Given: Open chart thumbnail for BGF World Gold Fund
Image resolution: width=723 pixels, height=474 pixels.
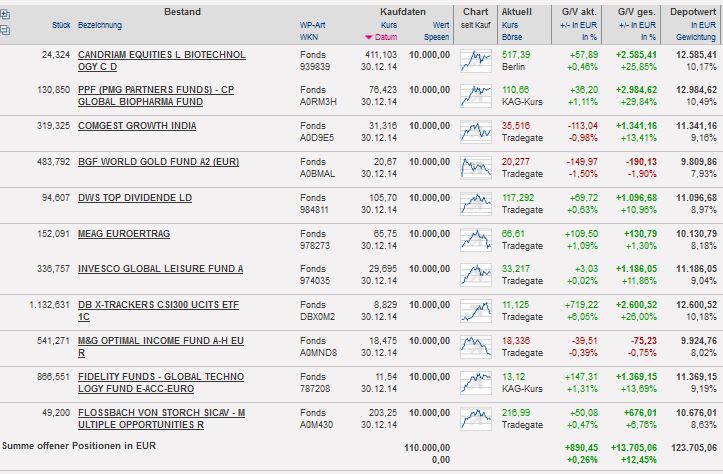Looking at the screenshot, I should click(x=475, y=168).
